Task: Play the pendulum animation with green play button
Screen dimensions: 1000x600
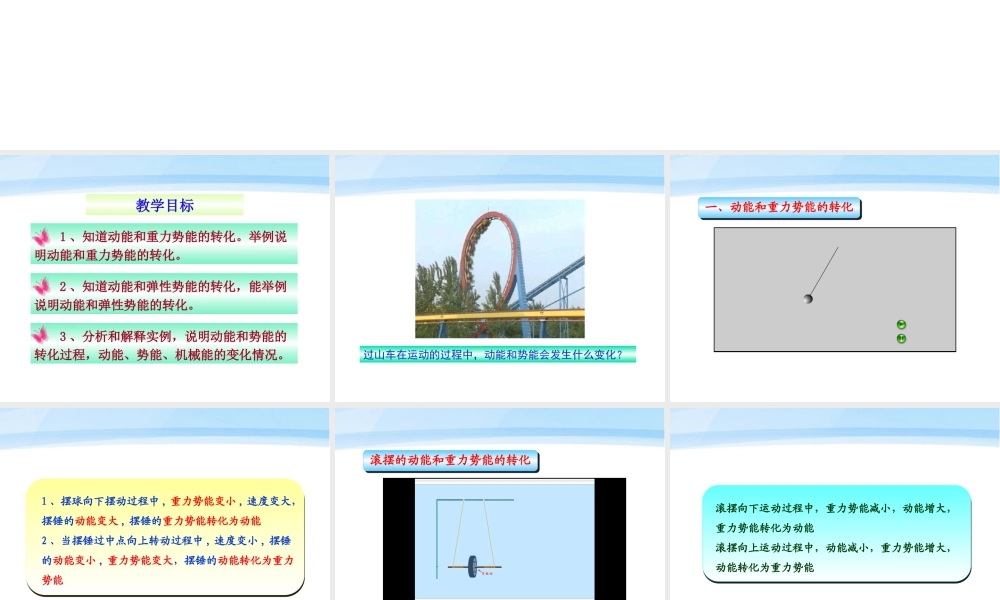Action: tap(901, 325)
